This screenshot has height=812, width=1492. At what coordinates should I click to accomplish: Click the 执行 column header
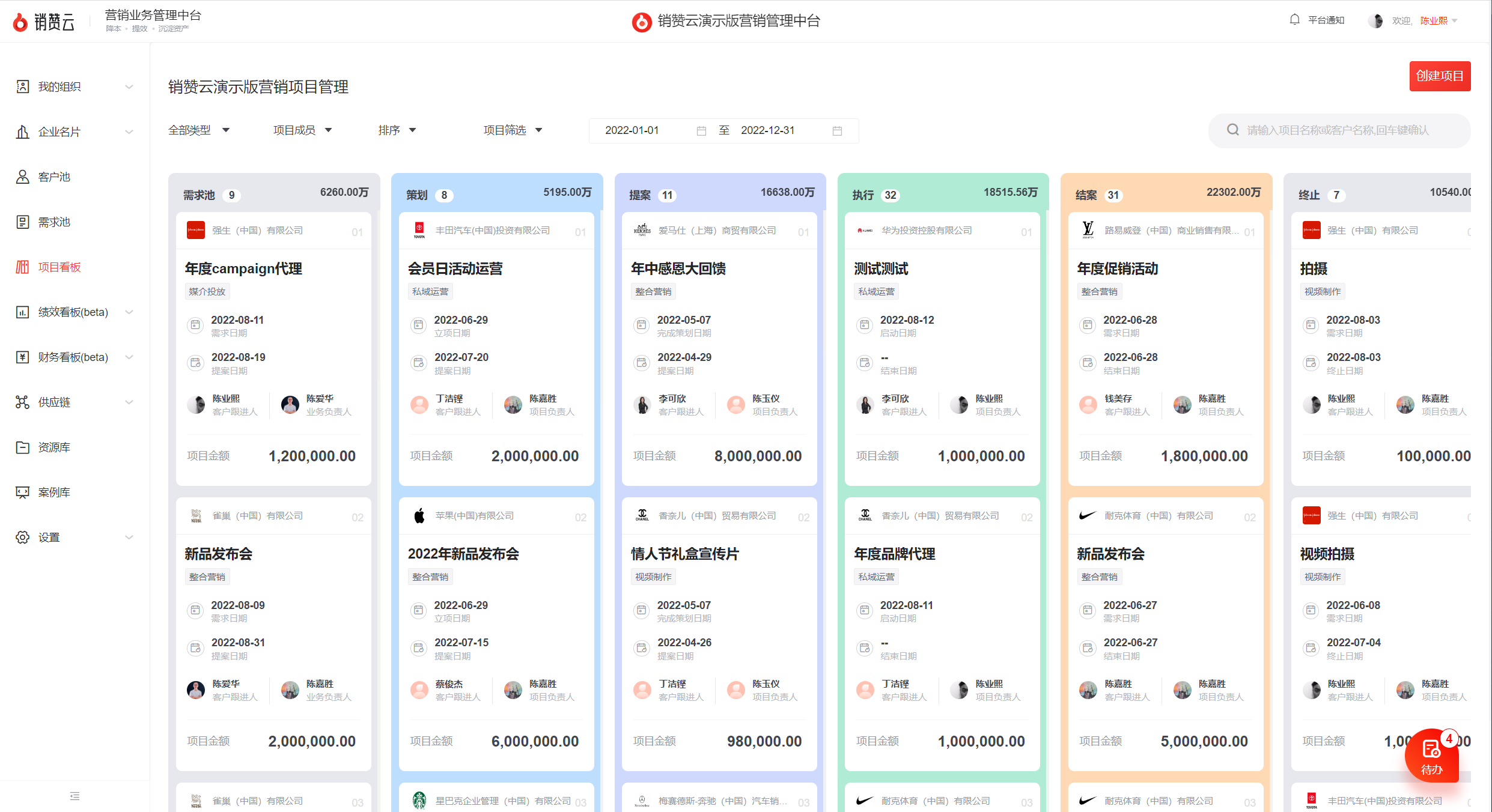pyautogui.click(x=943, y=193)
